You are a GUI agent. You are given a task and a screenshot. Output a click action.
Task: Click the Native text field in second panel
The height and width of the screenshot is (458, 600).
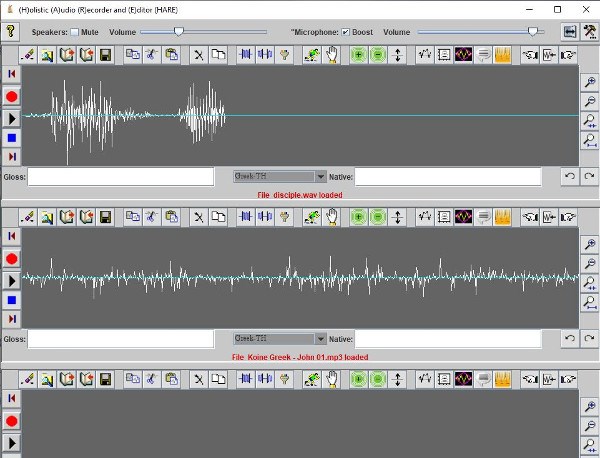click(448, 339)
